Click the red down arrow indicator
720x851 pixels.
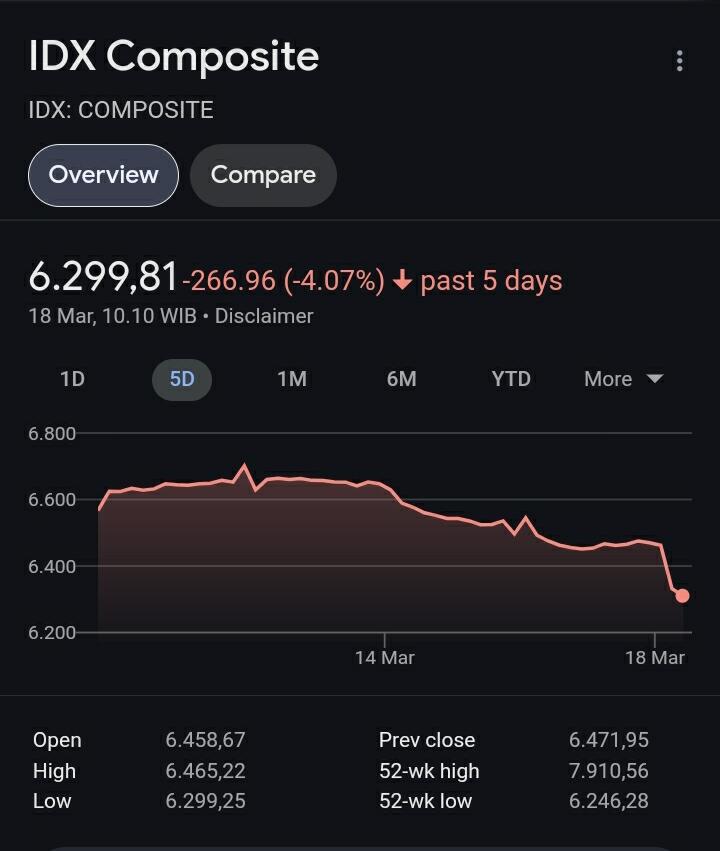[402, 281]
